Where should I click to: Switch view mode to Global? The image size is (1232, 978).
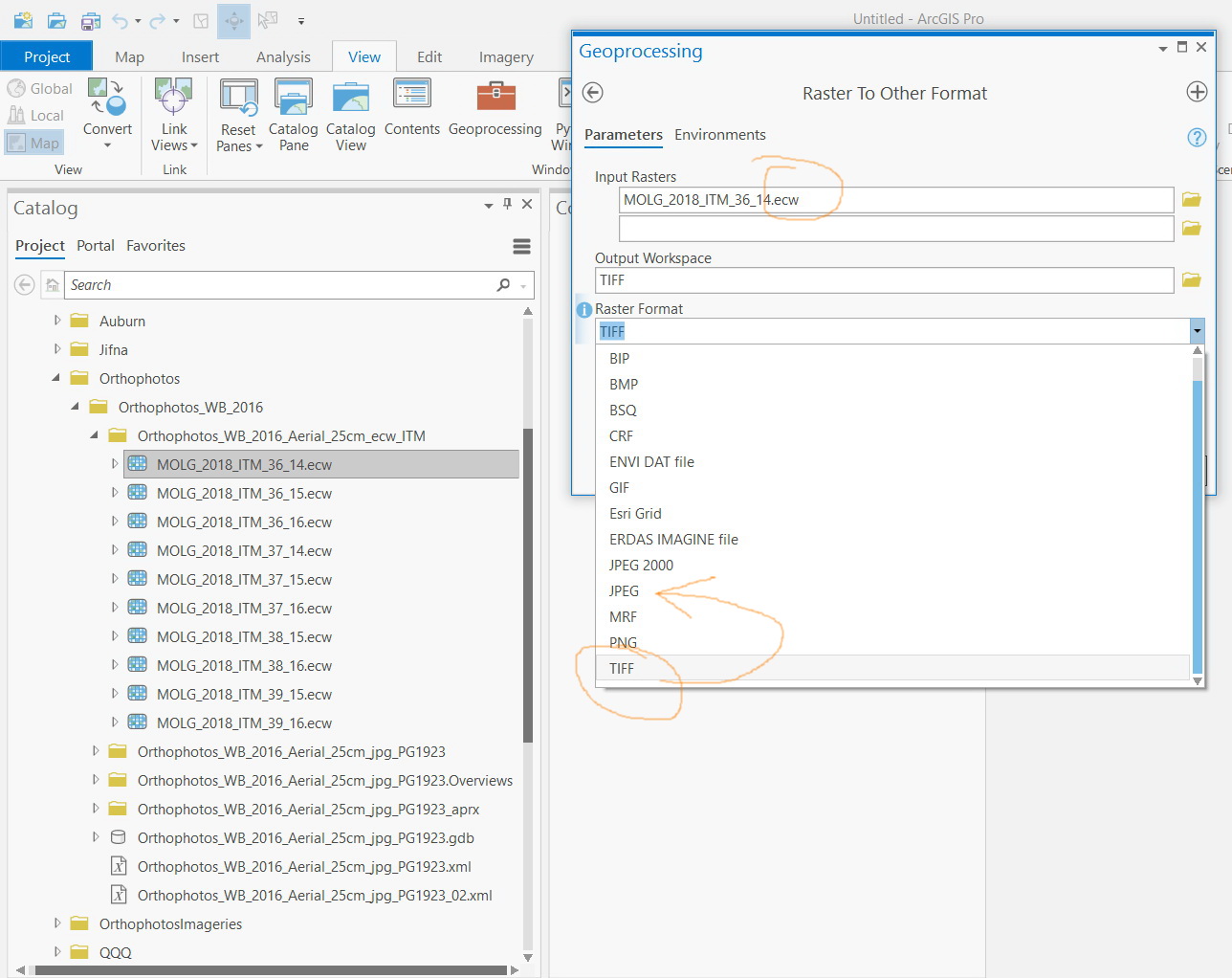coord(40,88)
